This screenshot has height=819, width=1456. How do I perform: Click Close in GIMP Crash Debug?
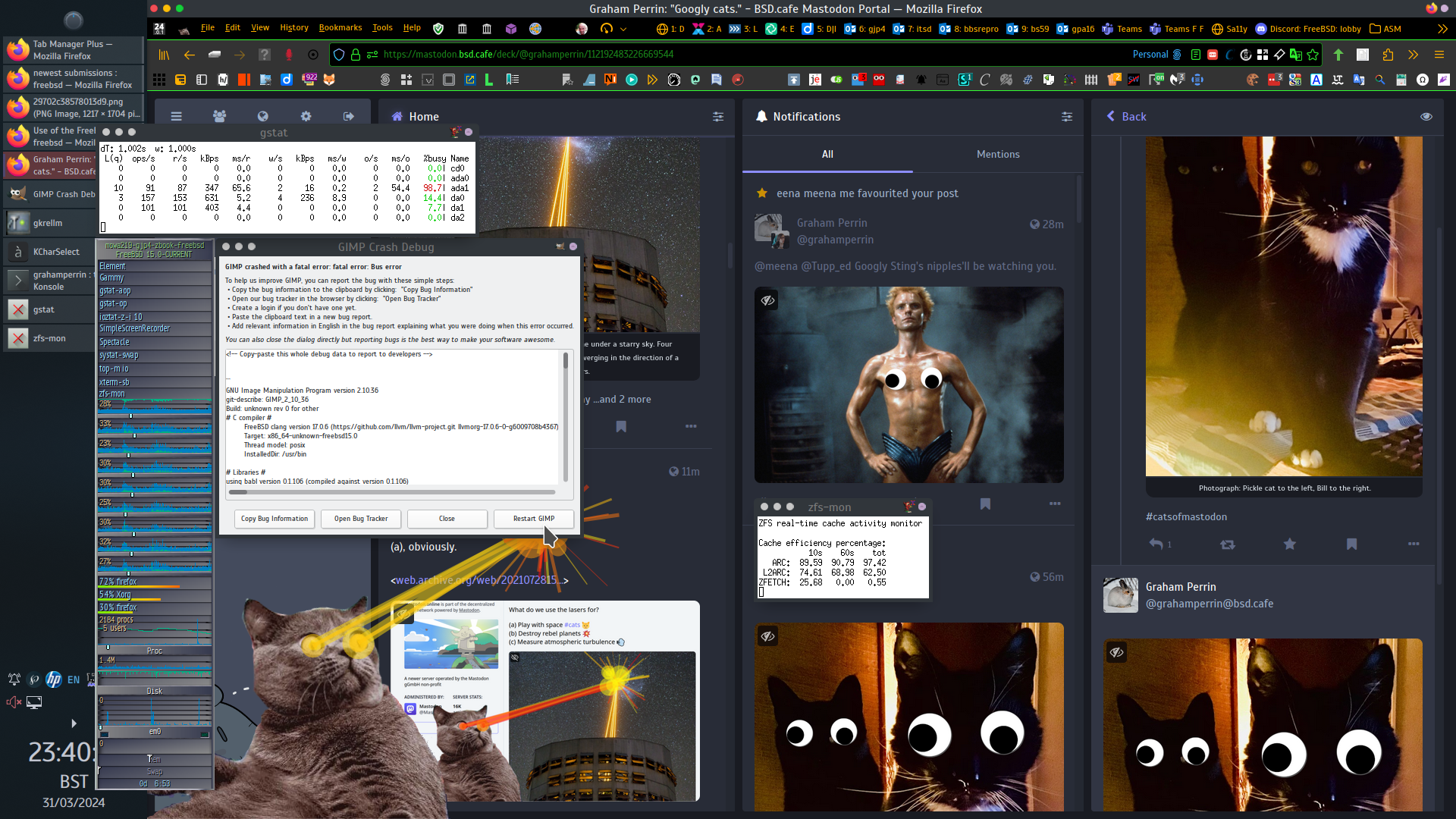coord(447,519)
